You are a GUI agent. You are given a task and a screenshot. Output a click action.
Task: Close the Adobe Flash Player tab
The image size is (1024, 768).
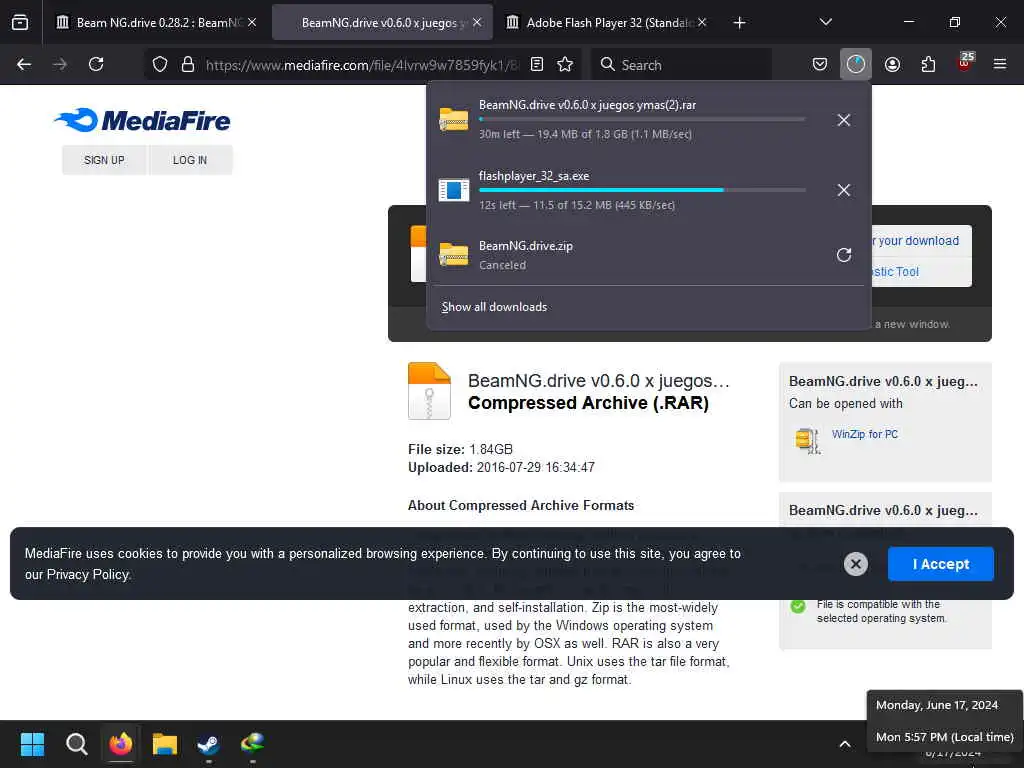coord(702,22)
